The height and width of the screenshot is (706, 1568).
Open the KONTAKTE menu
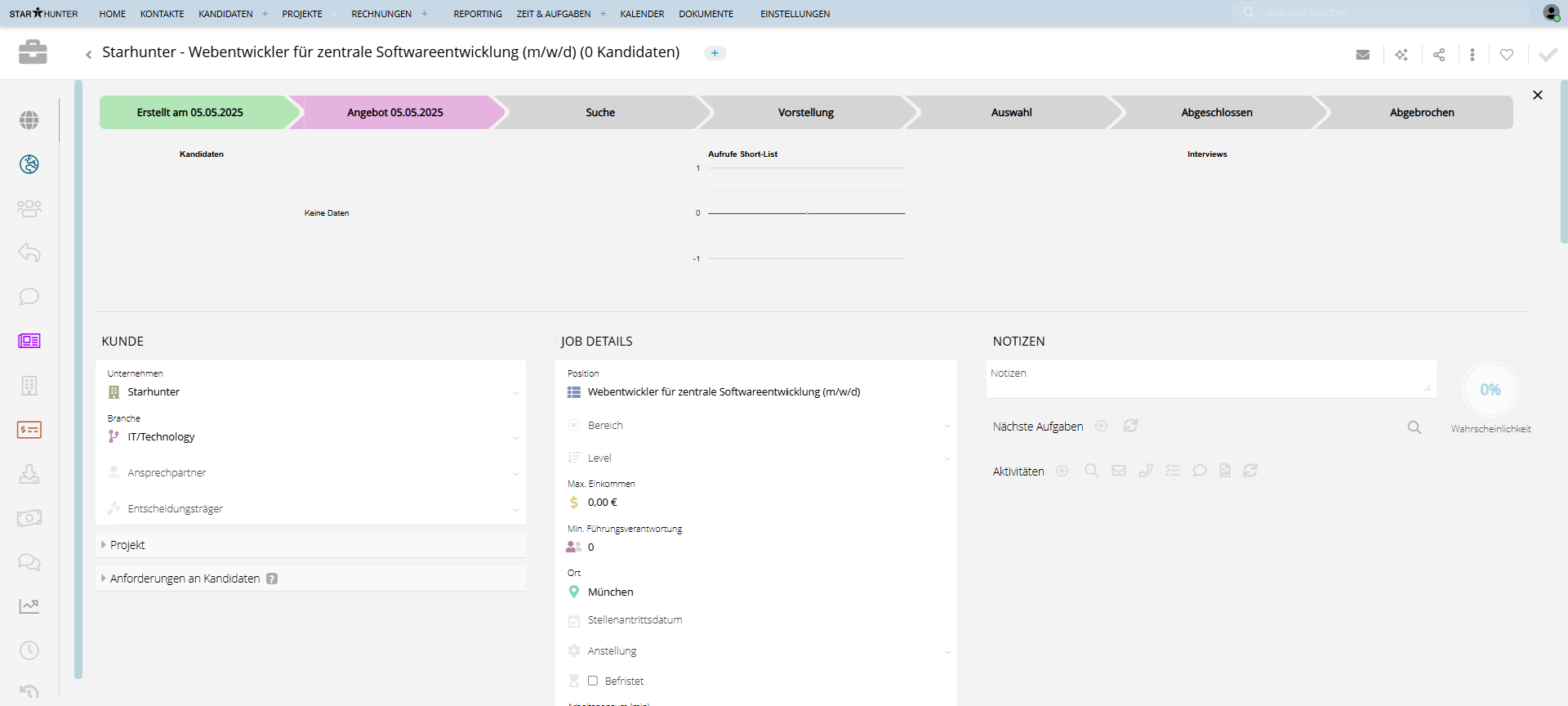163,14
